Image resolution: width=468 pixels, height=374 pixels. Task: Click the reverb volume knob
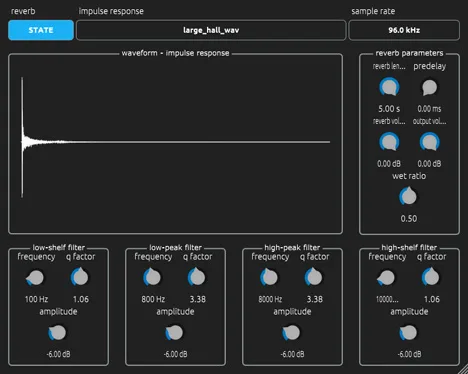pyautogui.click(x=389, y=142)
